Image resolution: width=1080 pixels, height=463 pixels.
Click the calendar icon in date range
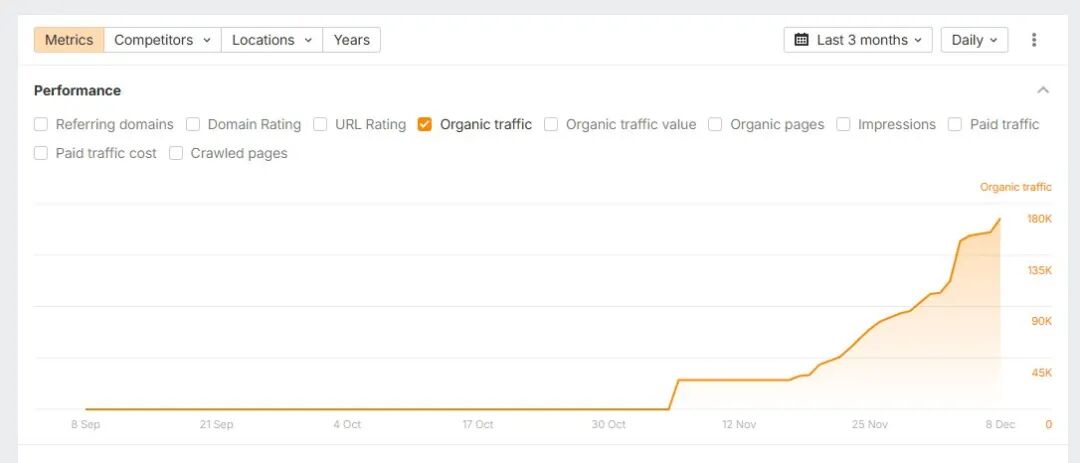(x=801, y=40)
